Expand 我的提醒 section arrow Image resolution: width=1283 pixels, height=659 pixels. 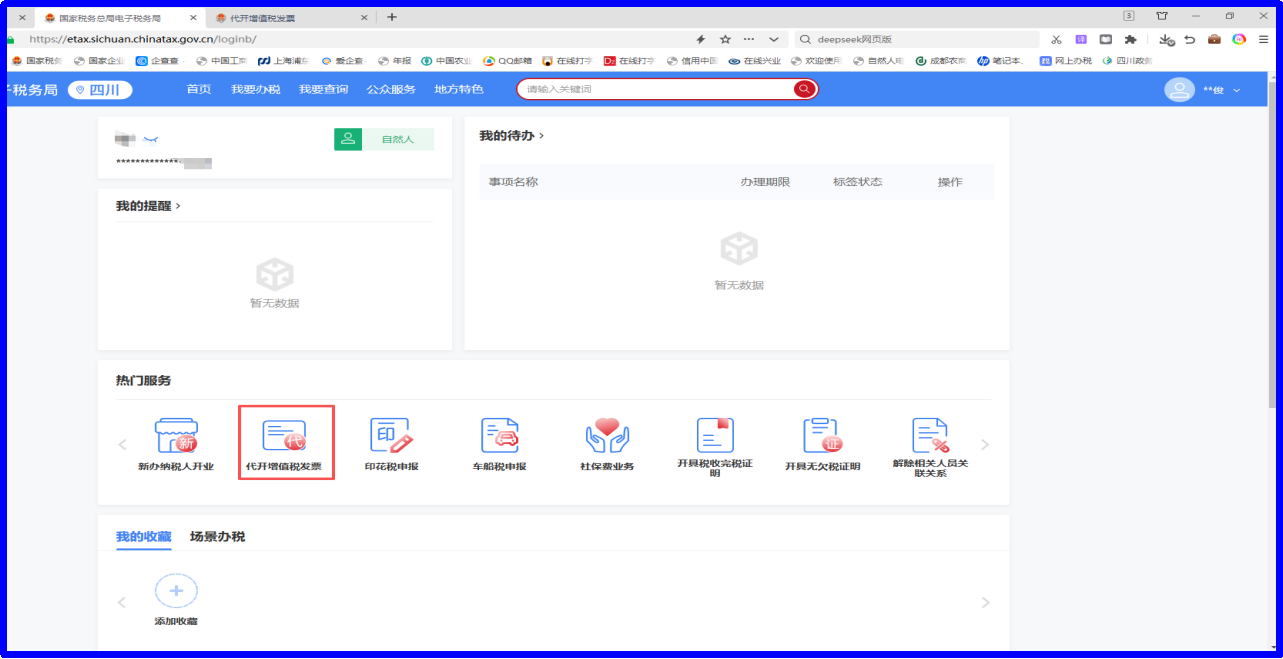[x=178, y=206]
